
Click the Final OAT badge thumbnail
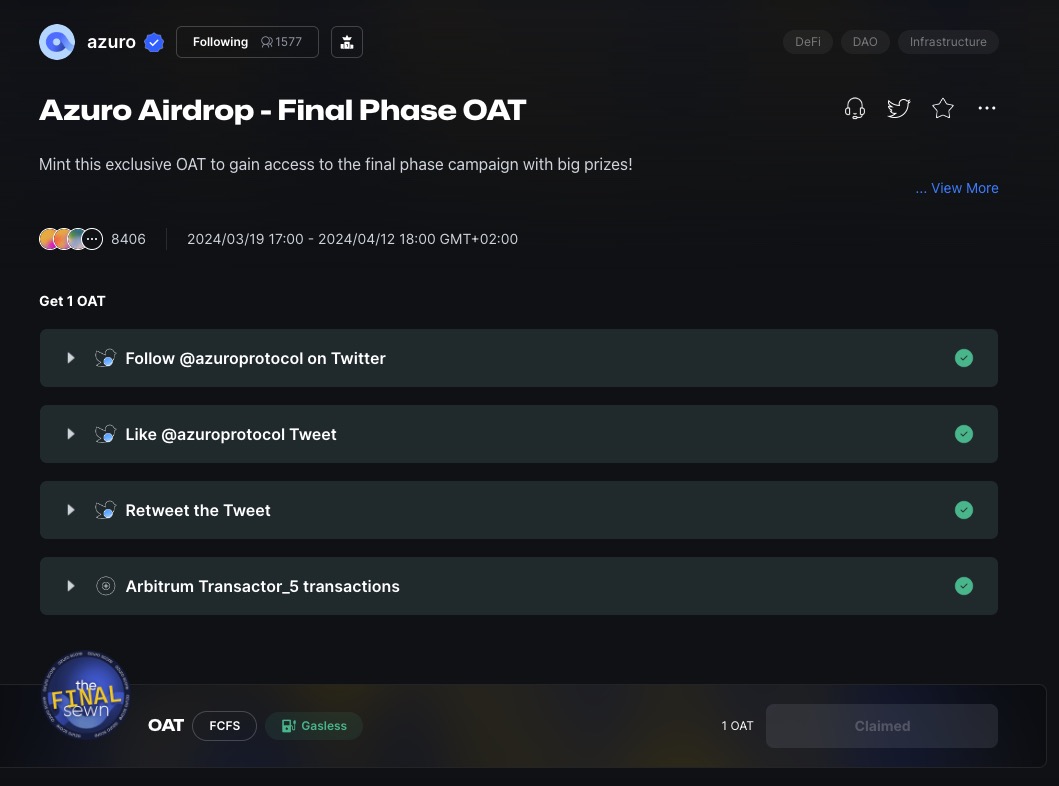pos(85,696)
